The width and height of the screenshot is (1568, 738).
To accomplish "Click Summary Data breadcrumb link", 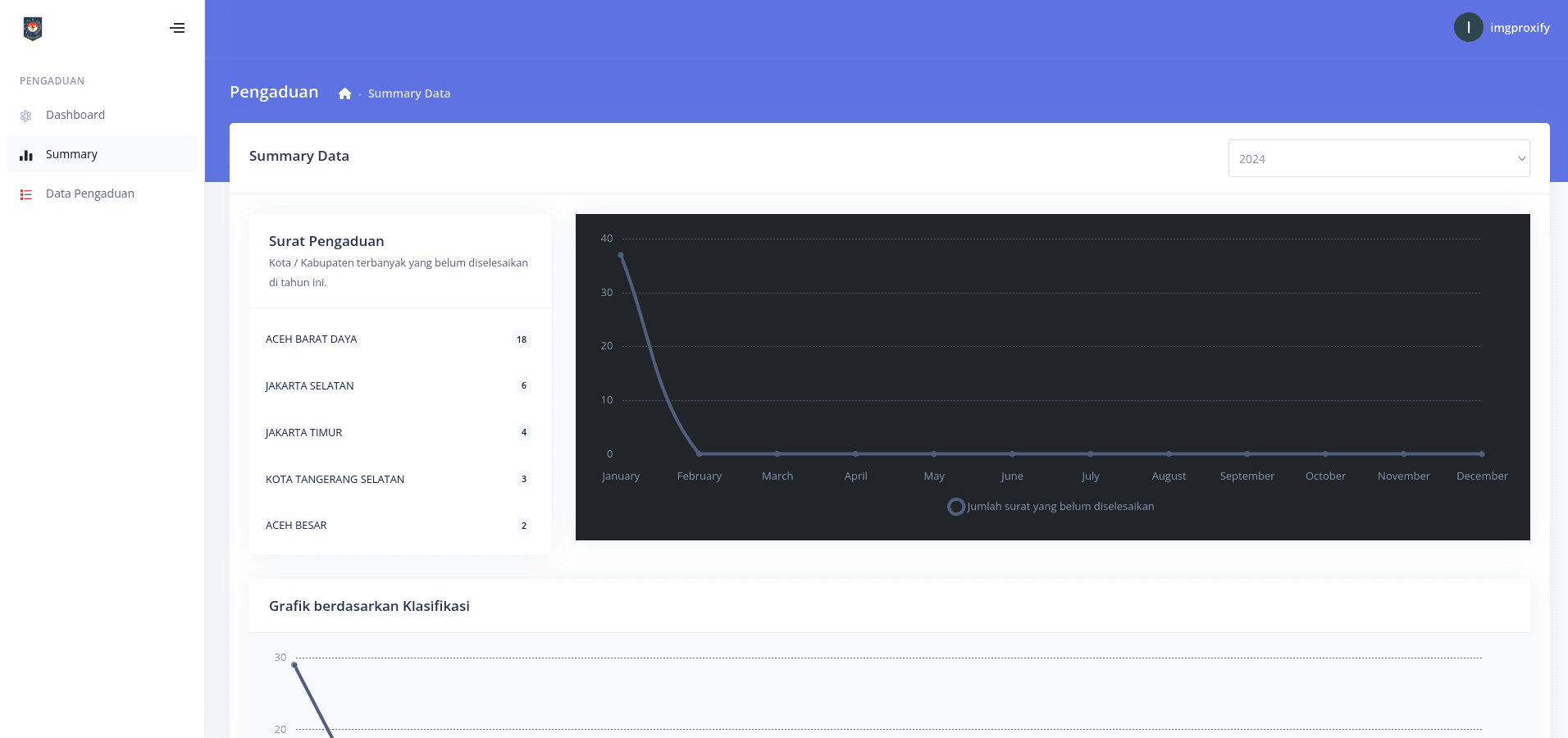I will [409, 93].
